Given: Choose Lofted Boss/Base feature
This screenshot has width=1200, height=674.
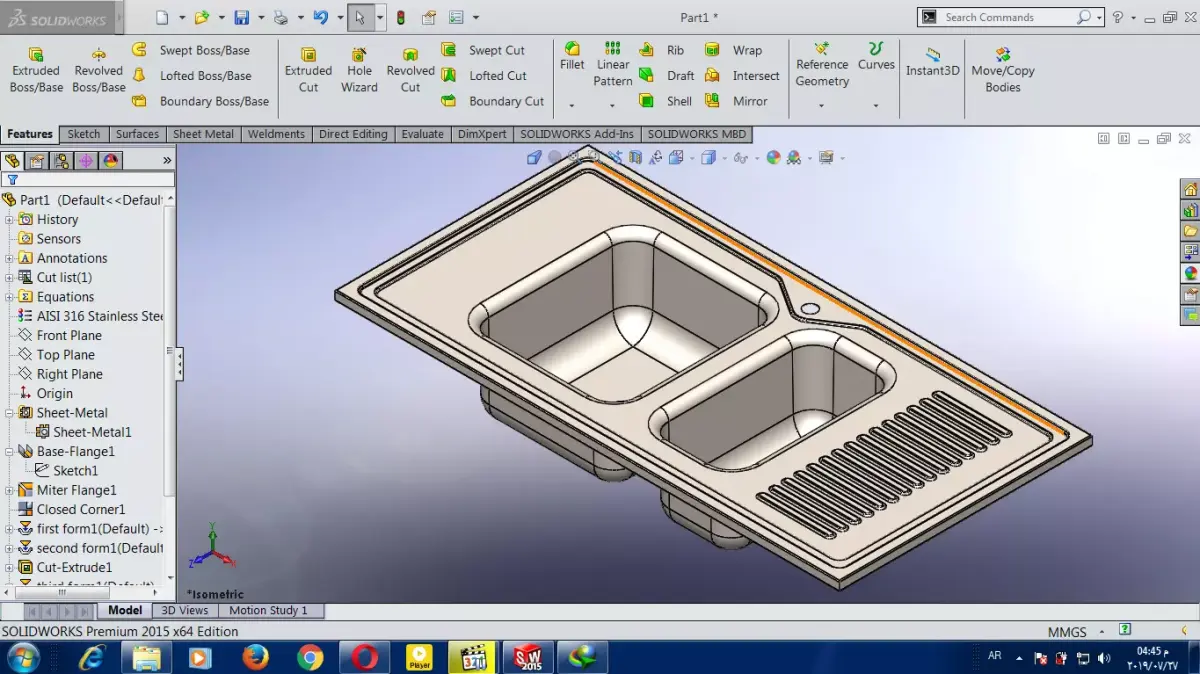Looking at the screenshot, I should (x=192, y=75).
